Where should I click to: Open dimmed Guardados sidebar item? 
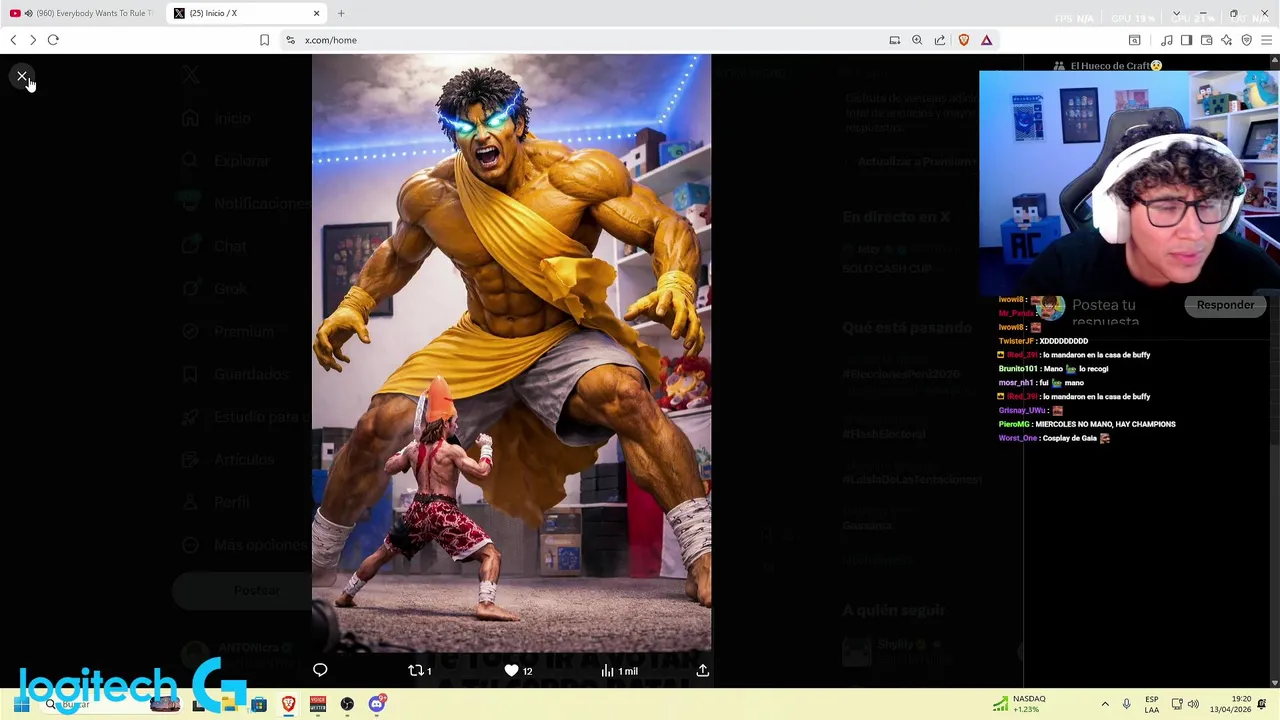(233, 374)
